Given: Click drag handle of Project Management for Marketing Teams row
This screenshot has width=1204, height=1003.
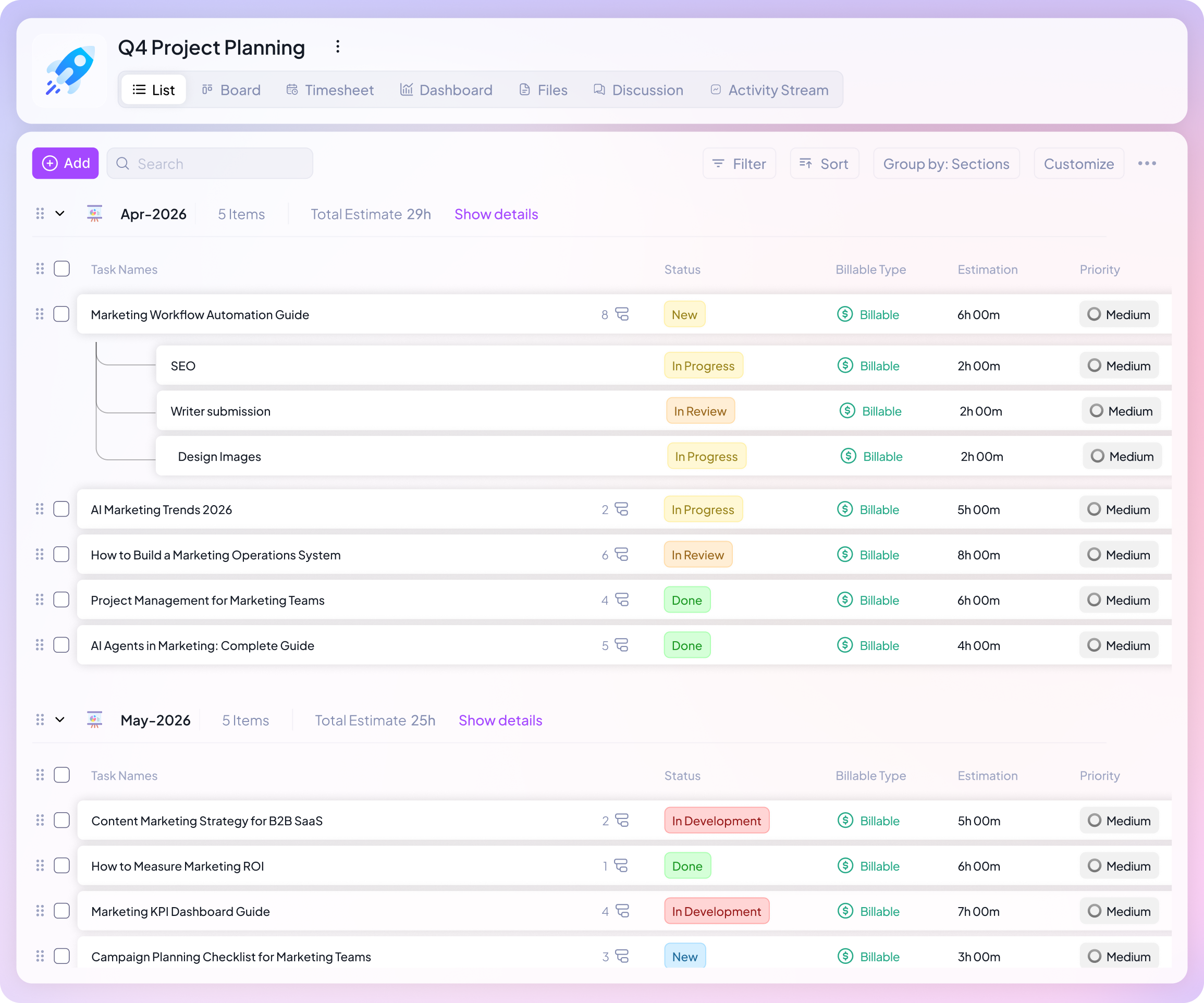Looking at the screenshot, I should 40,600.
